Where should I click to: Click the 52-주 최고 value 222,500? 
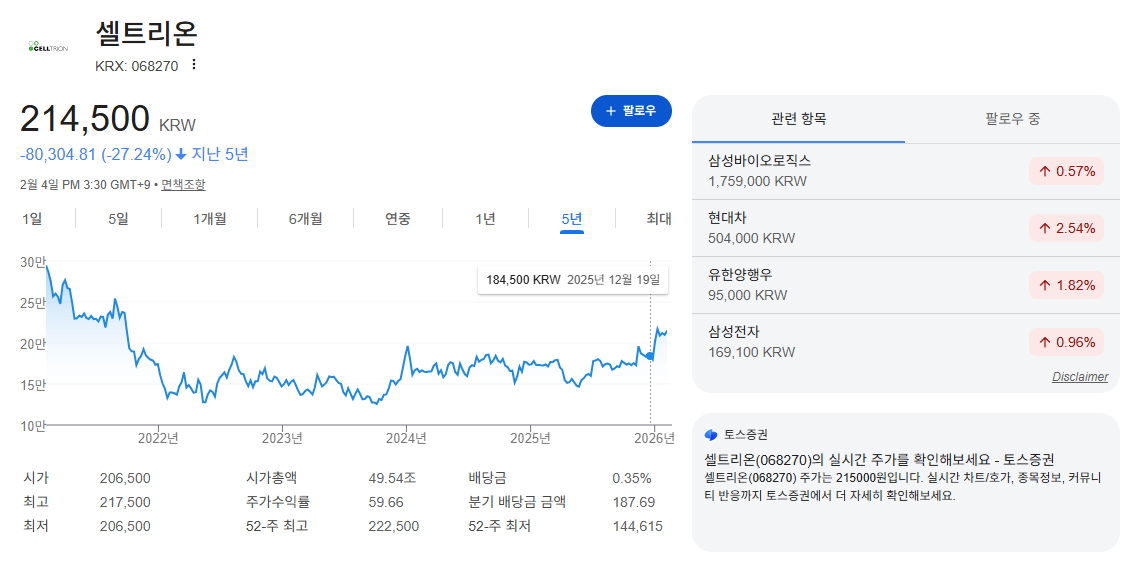(x=394, y=527)
